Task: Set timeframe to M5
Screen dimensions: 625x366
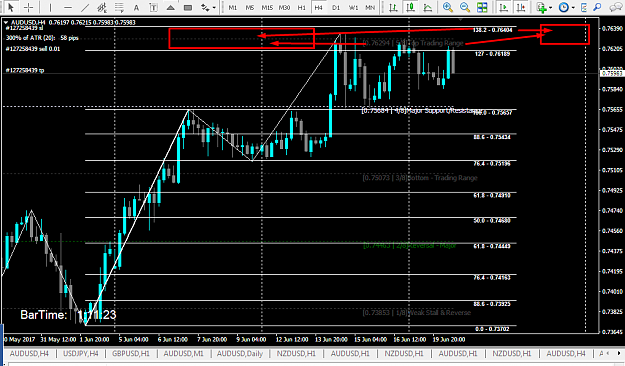Action: click(x=250, y=8)
